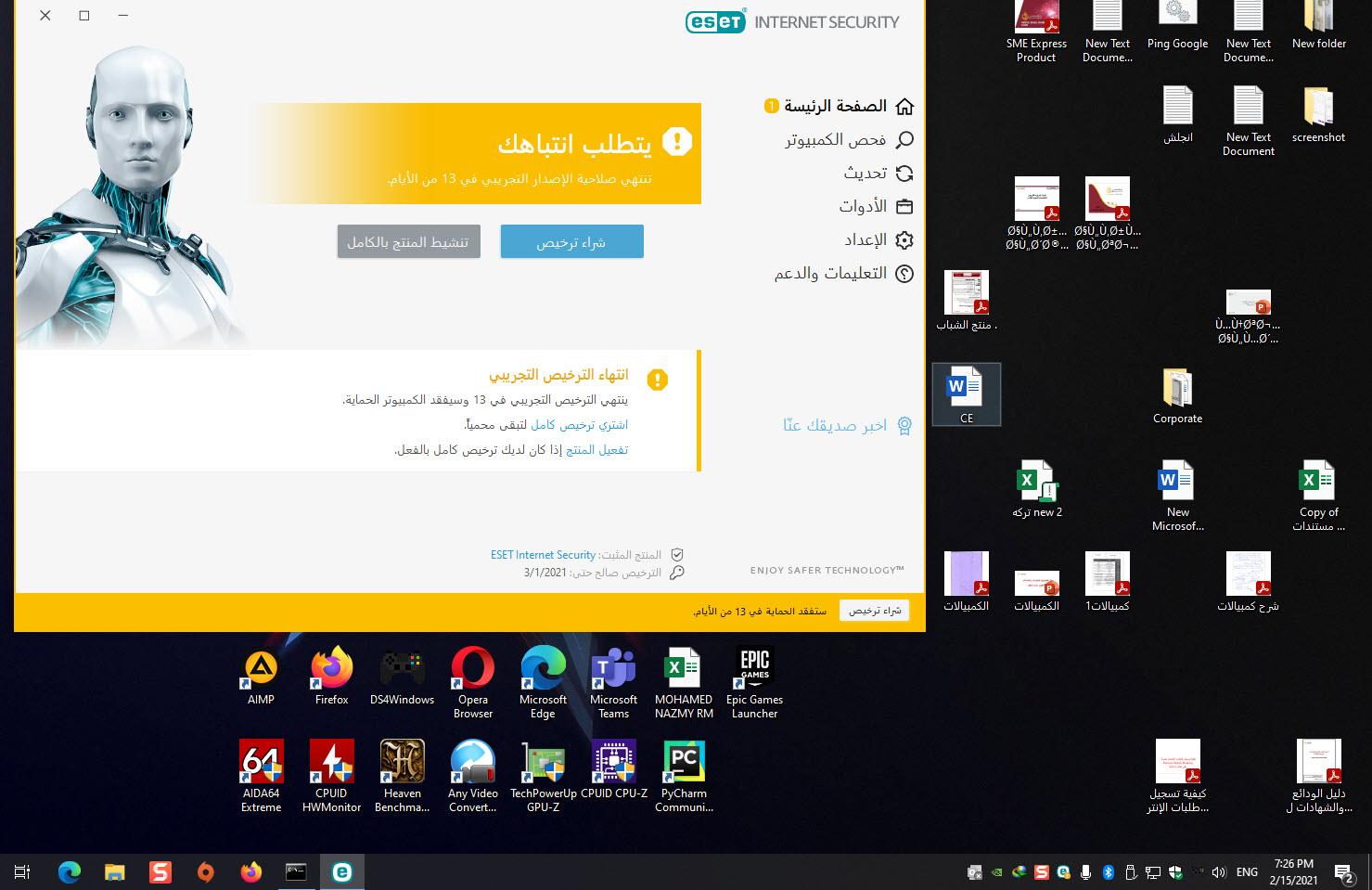Click the home icon in ESET sidebar

(x=904, y=106)
